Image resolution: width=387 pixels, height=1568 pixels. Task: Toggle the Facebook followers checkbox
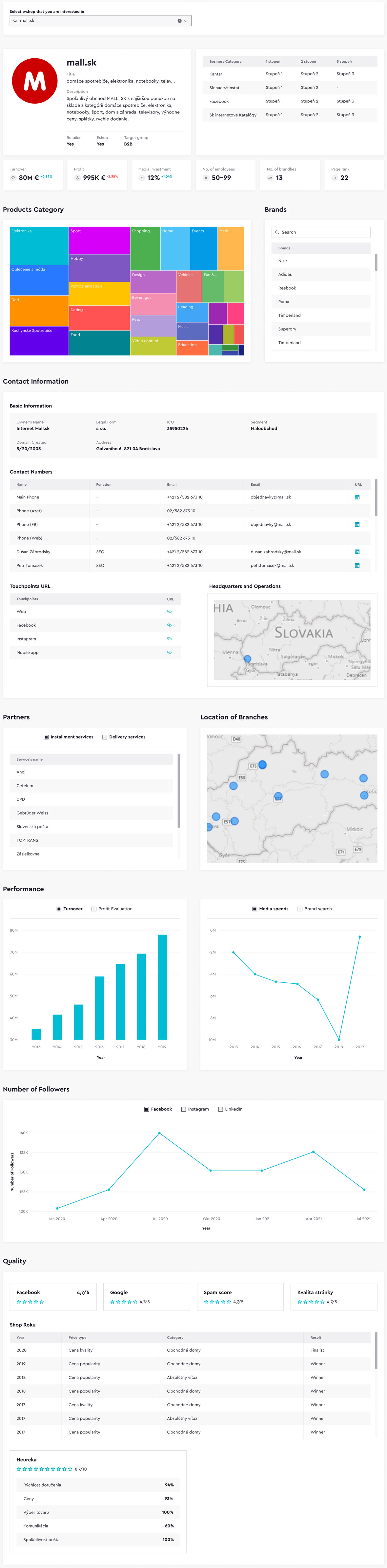(147, 1109)
